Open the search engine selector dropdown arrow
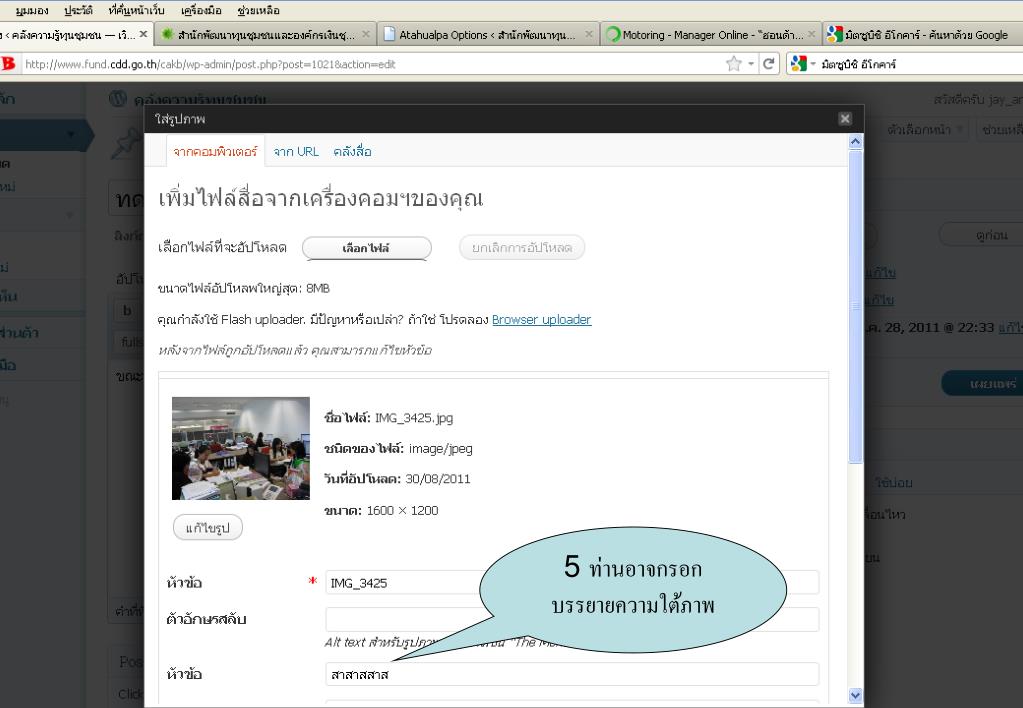Viewport: 1023px width, 708px height. tap(813, 63)
